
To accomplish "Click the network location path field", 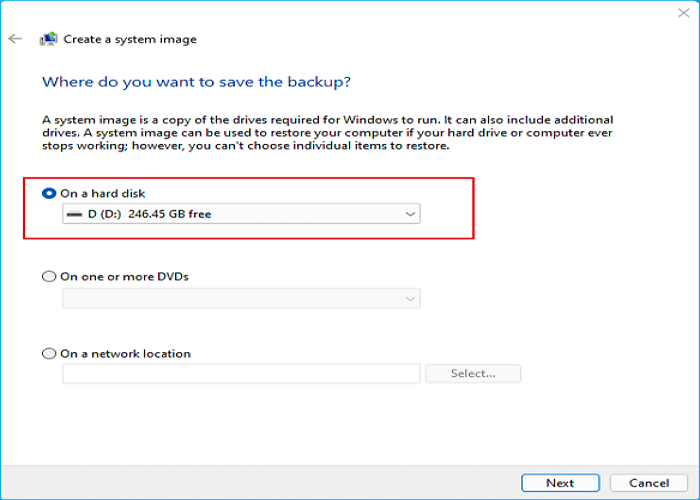I will [241, 374].
